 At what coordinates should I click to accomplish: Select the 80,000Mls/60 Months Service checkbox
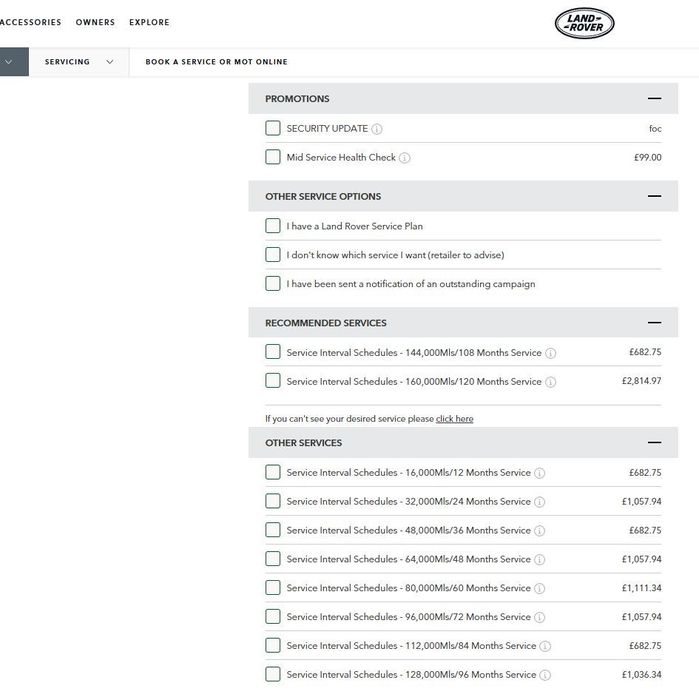click(x=273, y=588)
